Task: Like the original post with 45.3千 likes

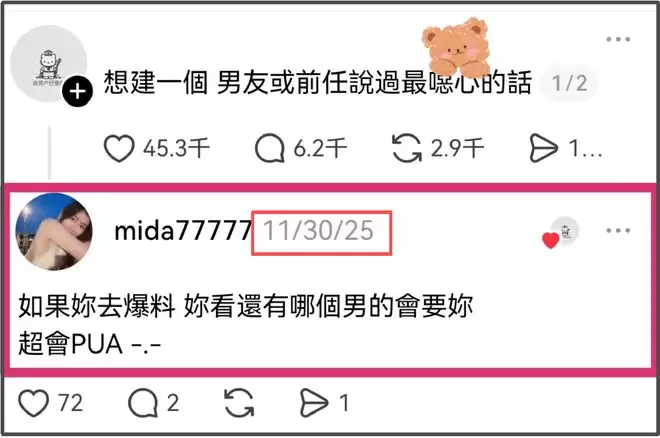Action: click(x=119, y=148)
